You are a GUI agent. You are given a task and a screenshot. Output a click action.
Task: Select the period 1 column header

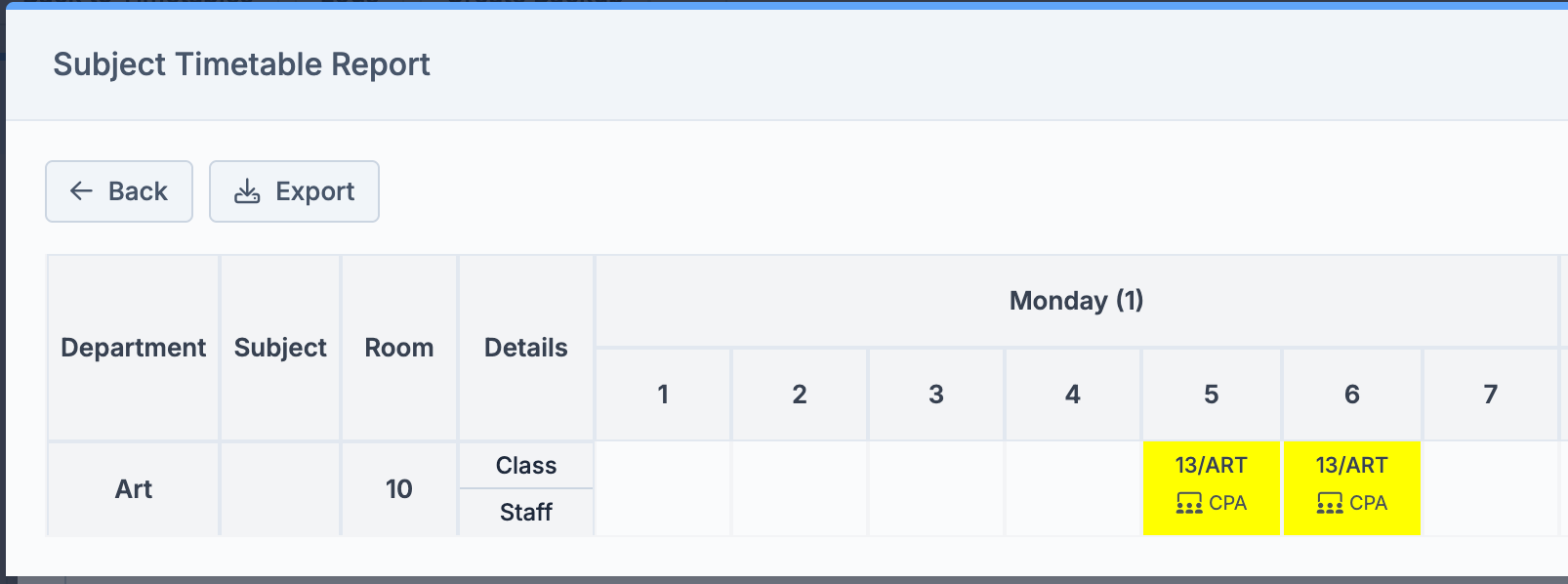[x=663, y=395]
